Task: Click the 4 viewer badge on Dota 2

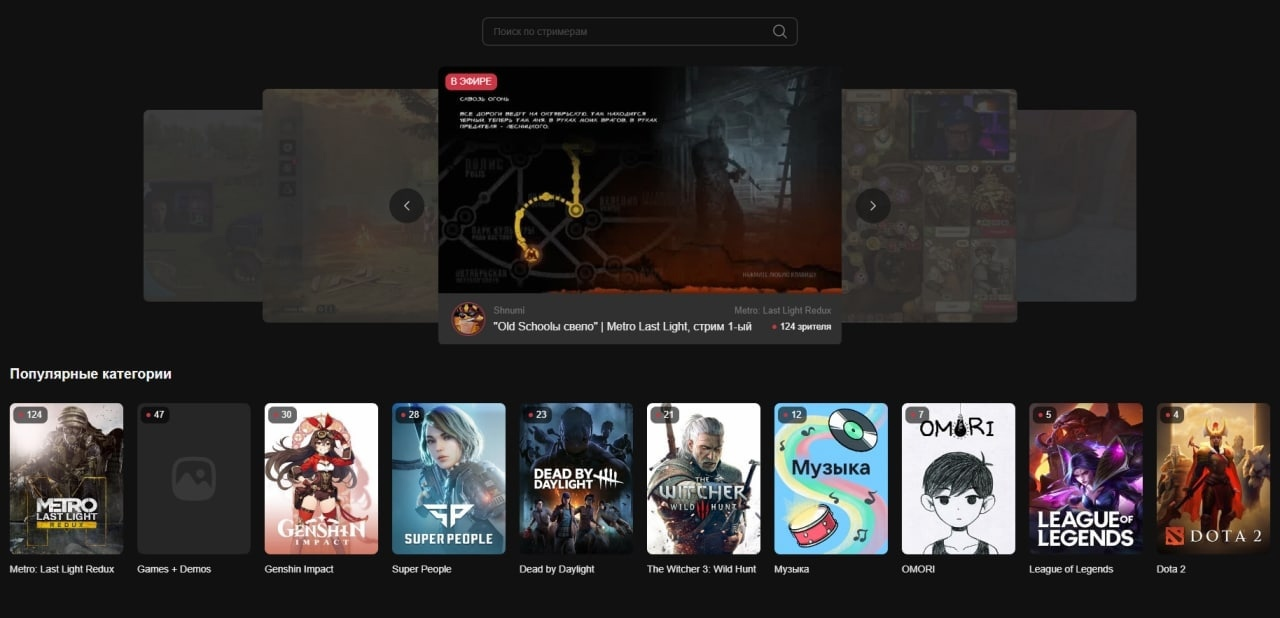Action: (x=1172, y=415)
